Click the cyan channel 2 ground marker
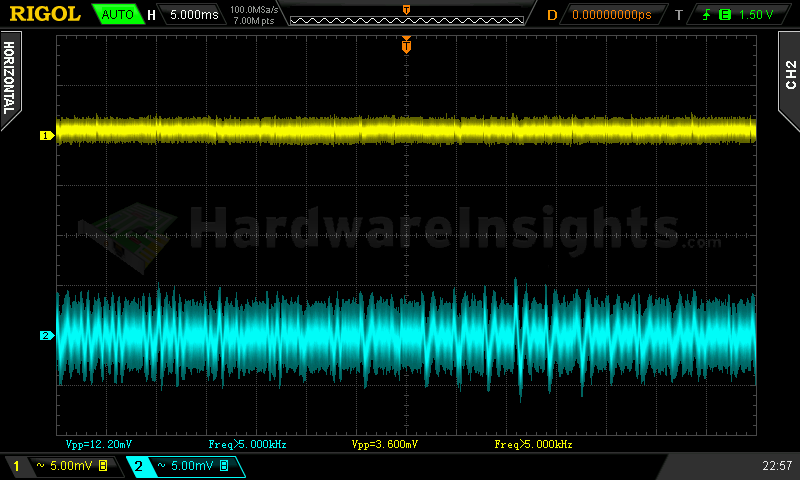This screenshot has height=480, width=800. [45, 336]
